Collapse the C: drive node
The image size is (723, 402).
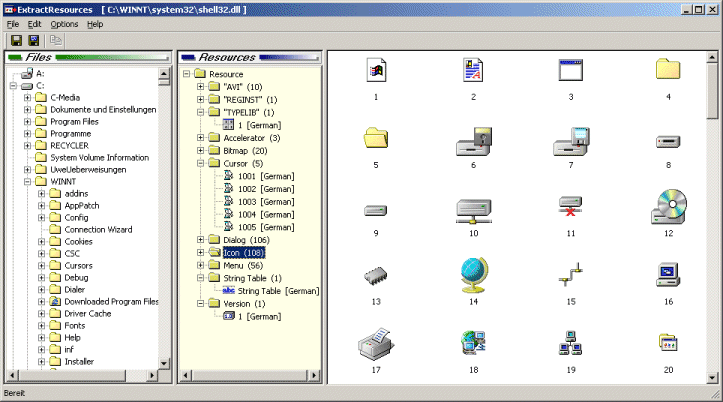coord(13,86)
